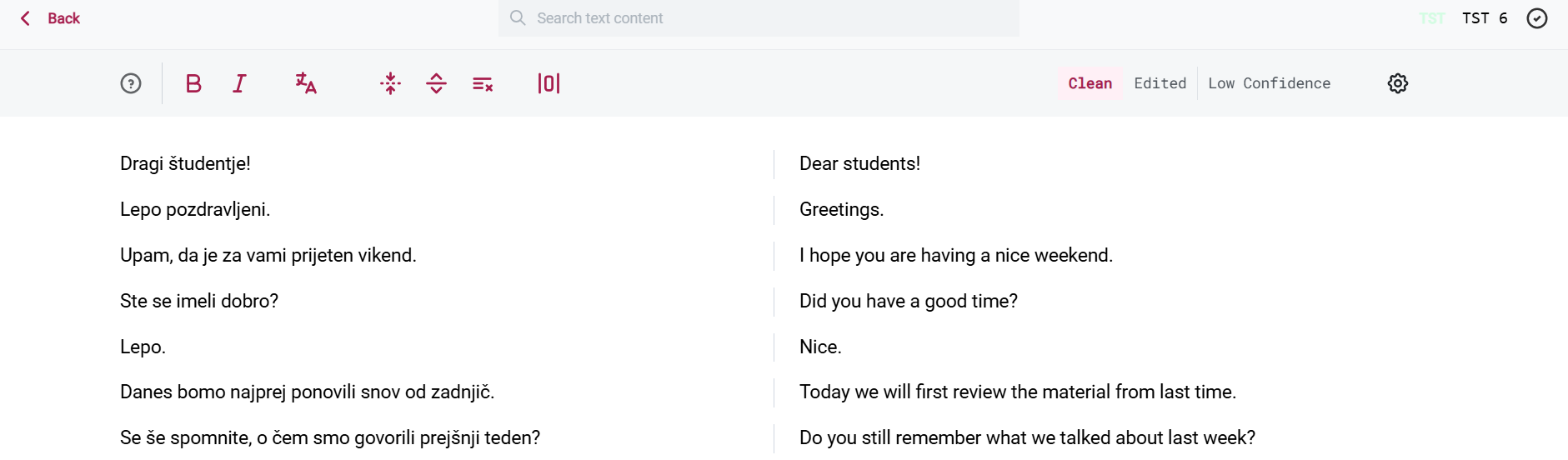The height and width of the screenshot is (460, 1568).
Task: Focus the Search text content field
Action: (759, 18)
